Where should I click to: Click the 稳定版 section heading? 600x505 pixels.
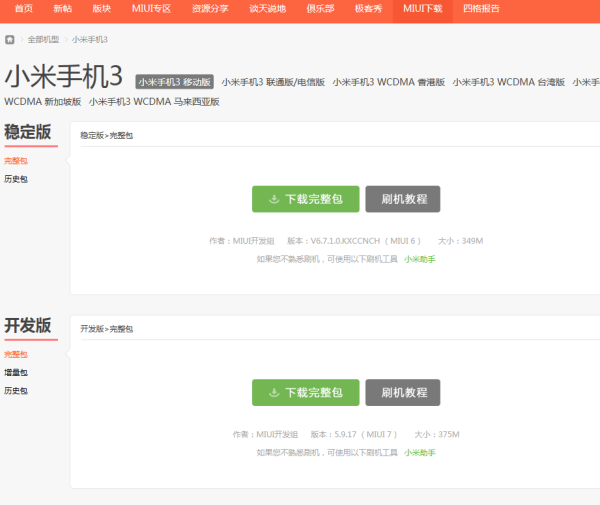click(28, 132)
